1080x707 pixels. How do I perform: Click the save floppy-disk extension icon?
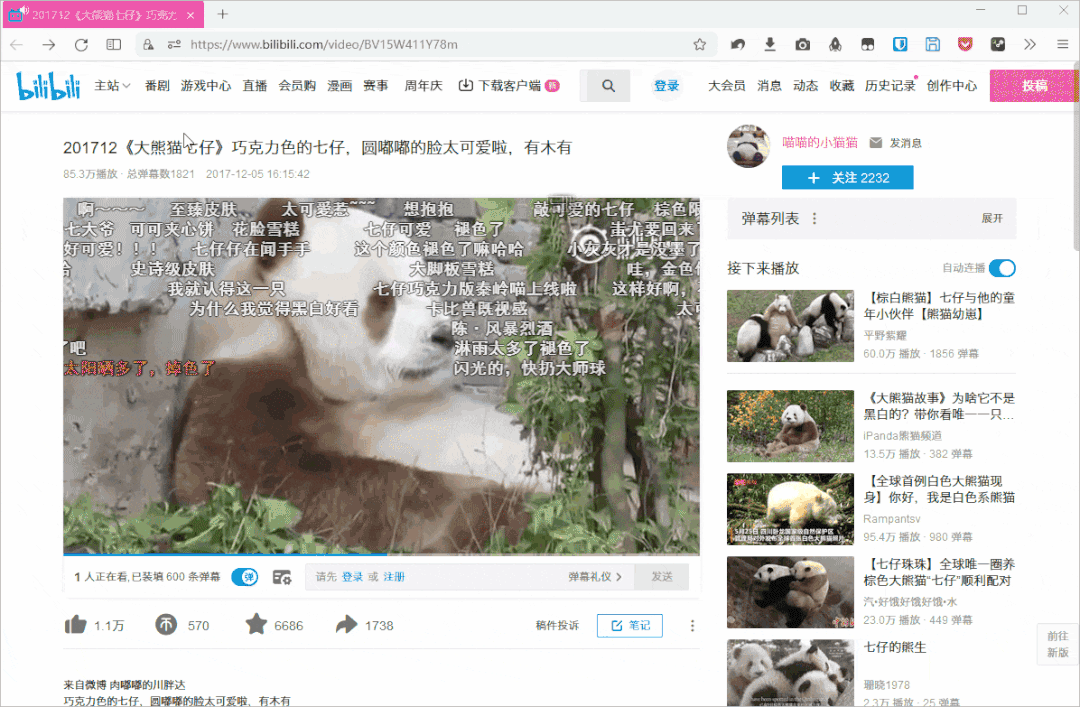[933, 45]
